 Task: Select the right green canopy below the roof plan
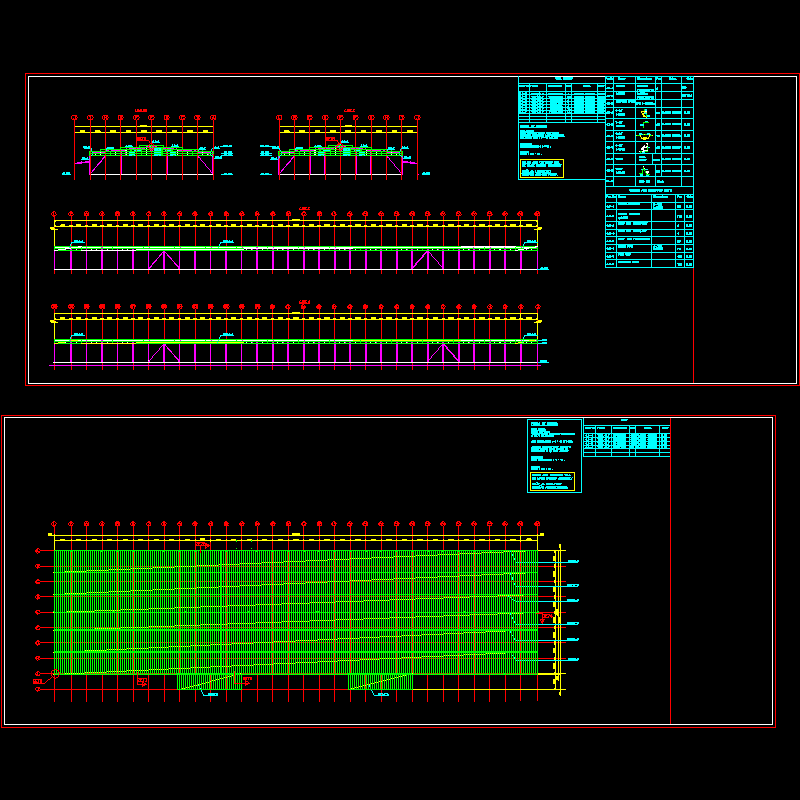tap(381, 682)
